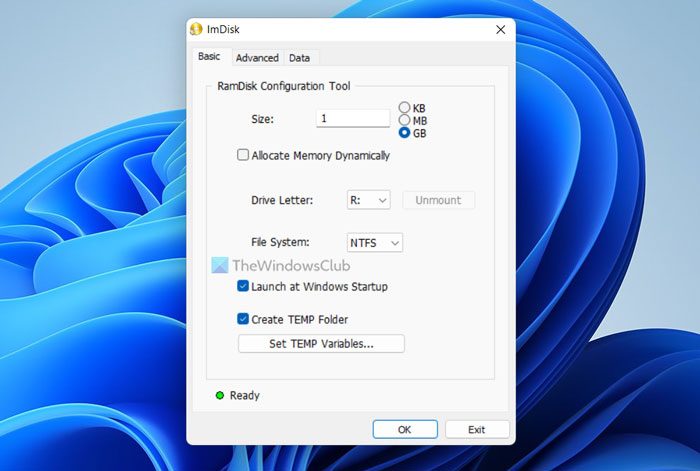Screen dimensions: 700x471
Task: Open the Data tab
Action: 299,58
